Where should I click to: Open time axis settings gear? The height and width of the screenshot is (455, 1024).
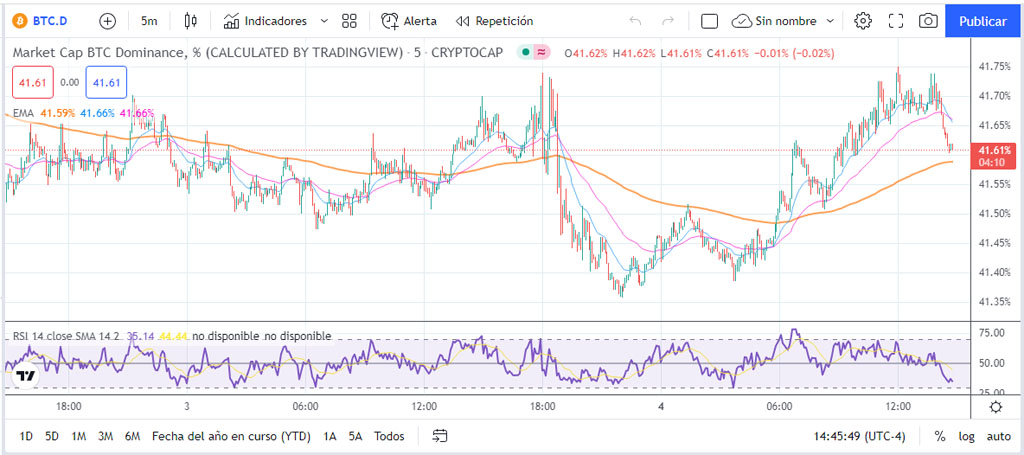coord(996,407)
